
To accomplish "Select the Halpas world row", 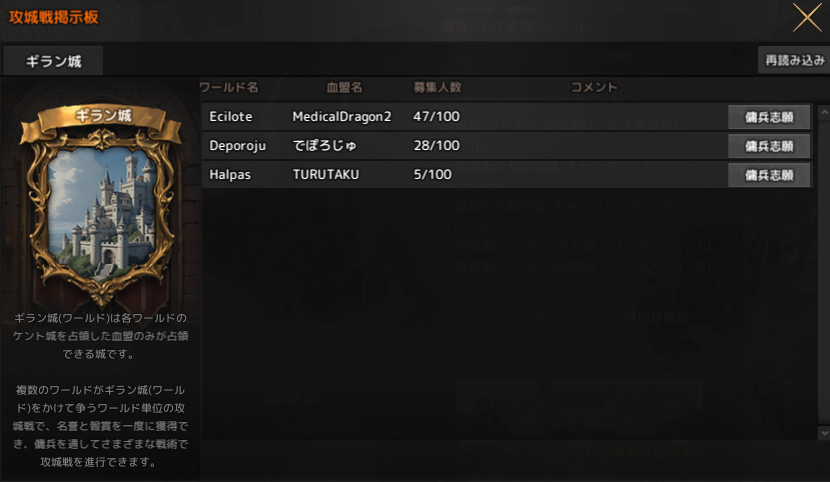I will point(506,175).
